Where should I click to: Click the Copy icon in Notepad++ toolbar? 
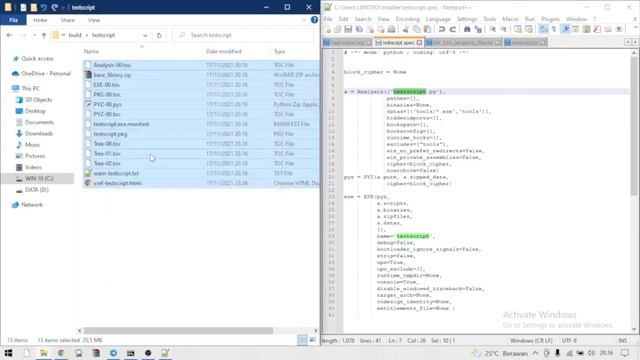click(x=417, y=29)
